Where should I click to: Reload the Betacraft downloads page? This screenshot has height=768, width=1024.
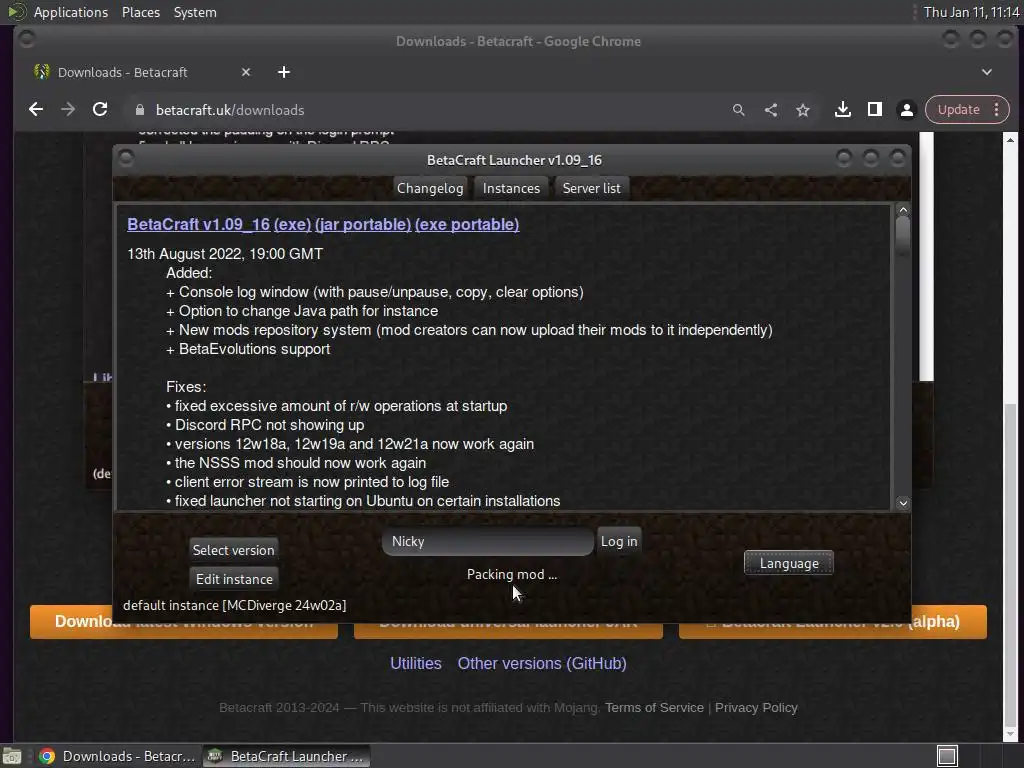point(100,110)
